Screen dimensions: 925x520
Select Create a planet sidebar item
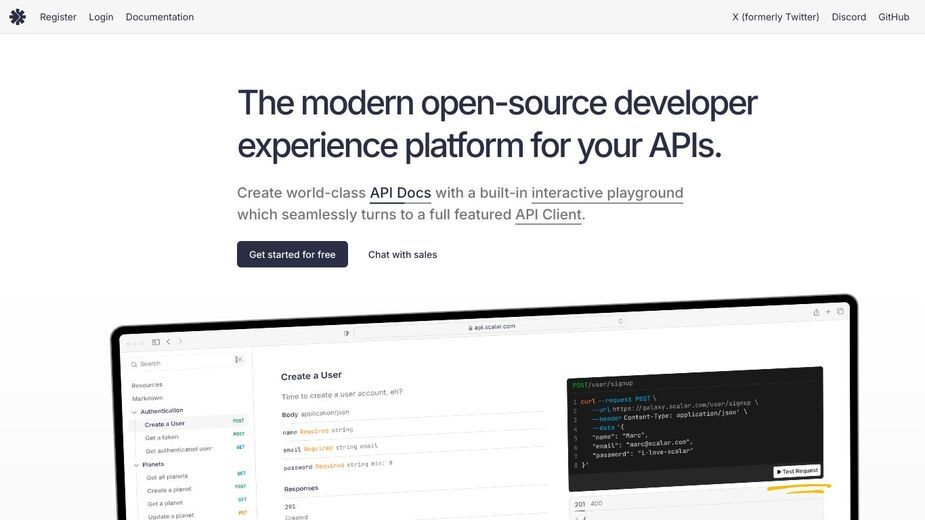(x=169, y=490)
